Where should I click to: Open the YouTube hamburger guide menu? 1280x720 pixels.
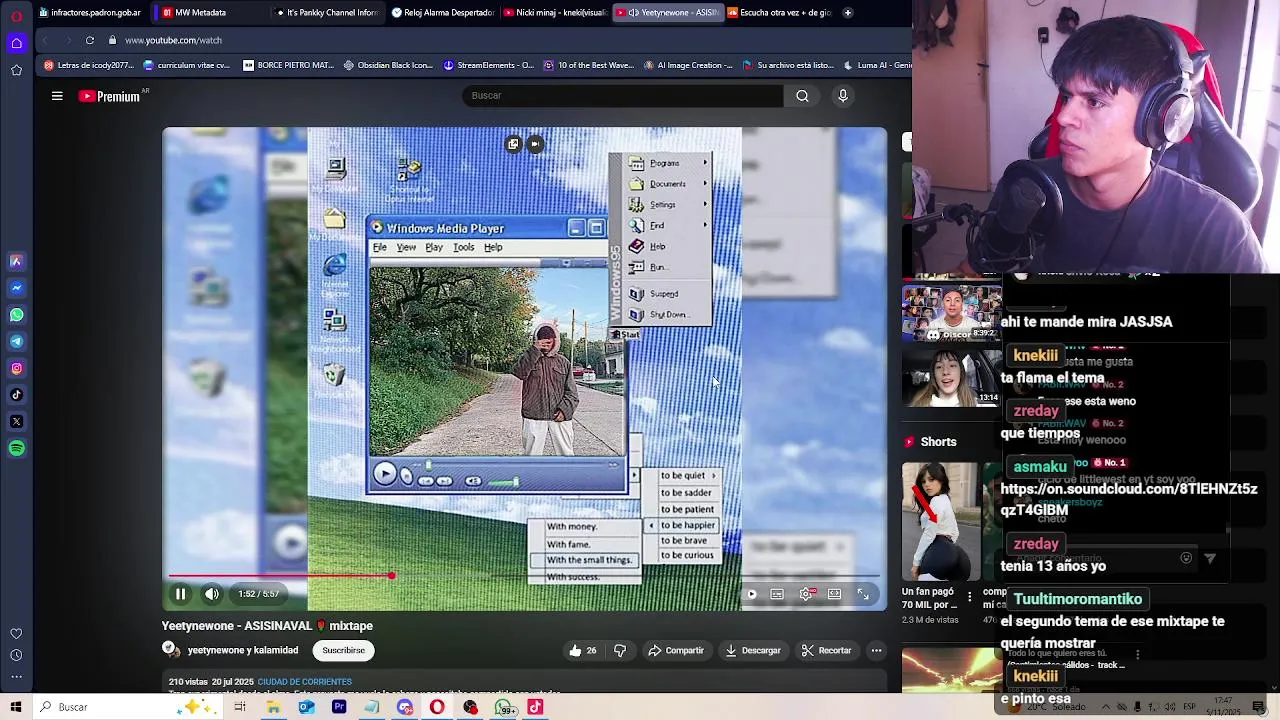click(57, 96)
